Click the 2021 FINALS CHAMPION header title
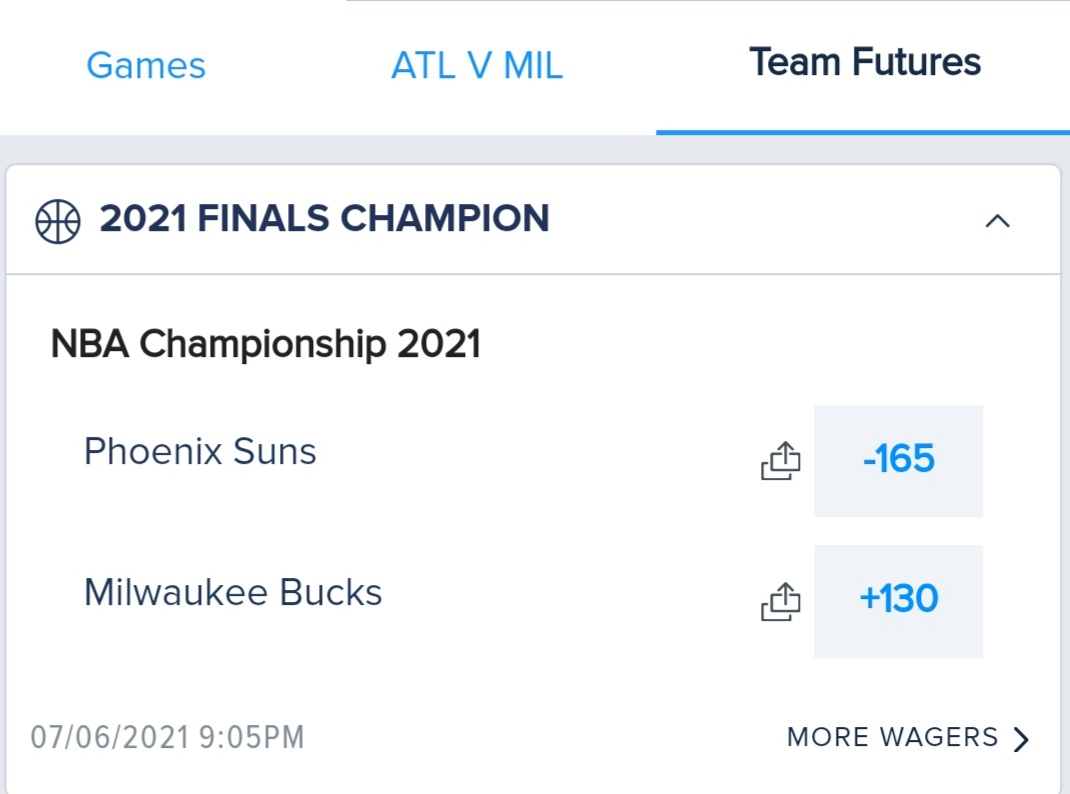The image size is (1070, 794). click(x=324, y=218)
